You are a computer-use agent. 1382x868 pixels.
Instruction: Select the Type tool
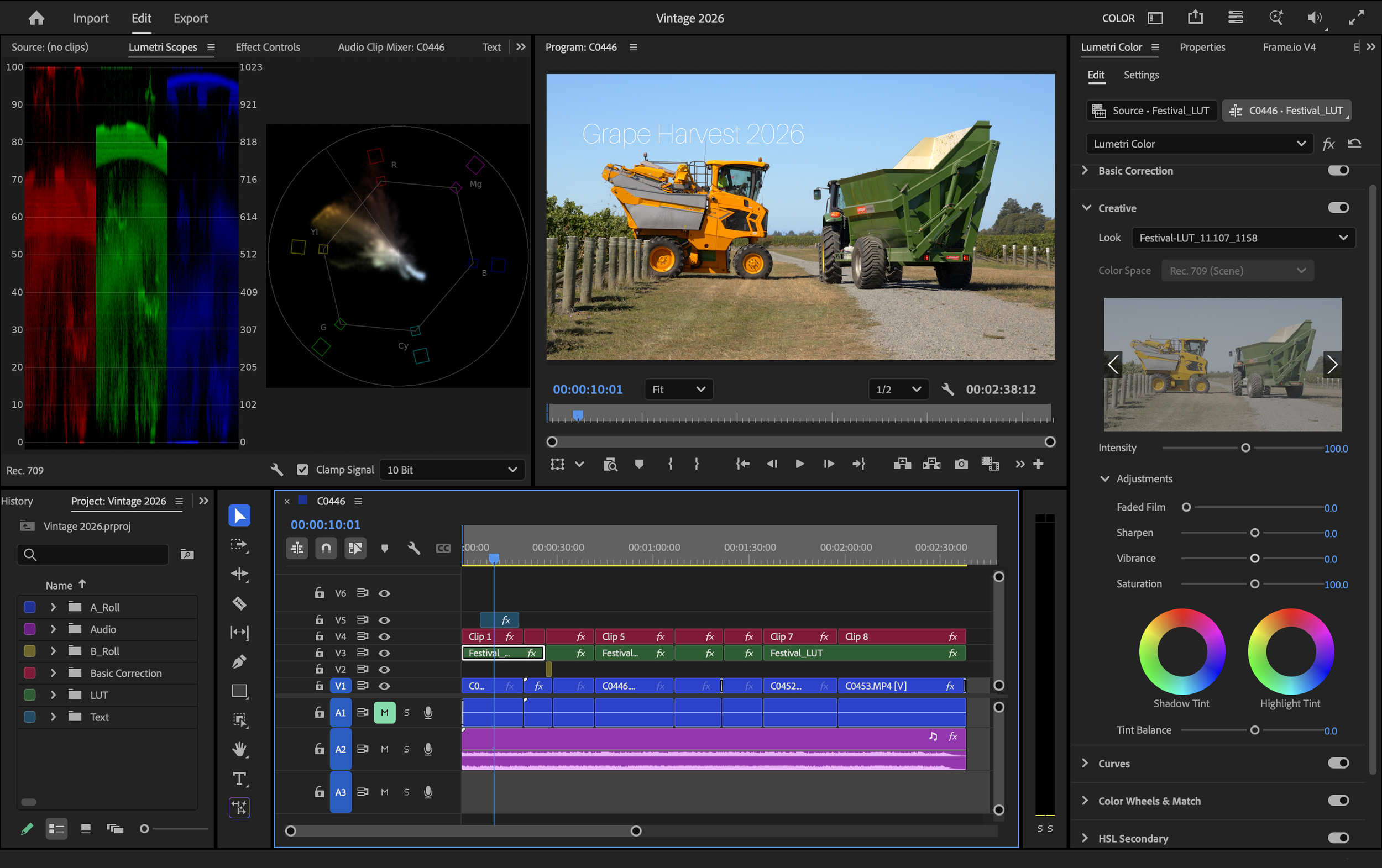(x=239, y=778)
